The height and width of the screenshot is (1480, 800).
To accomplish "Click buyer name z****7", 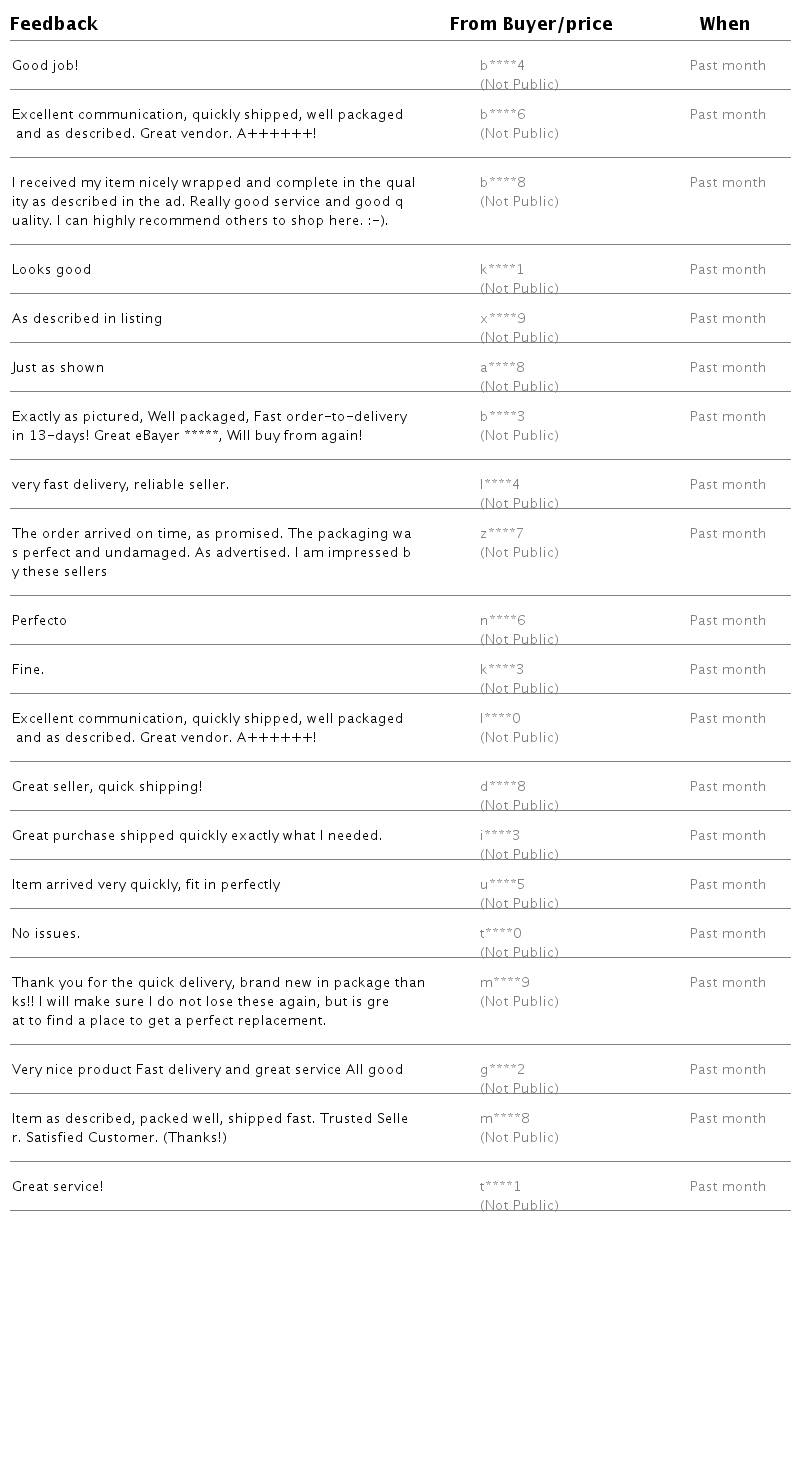I will pyautogui.click(x=502, y=534).
